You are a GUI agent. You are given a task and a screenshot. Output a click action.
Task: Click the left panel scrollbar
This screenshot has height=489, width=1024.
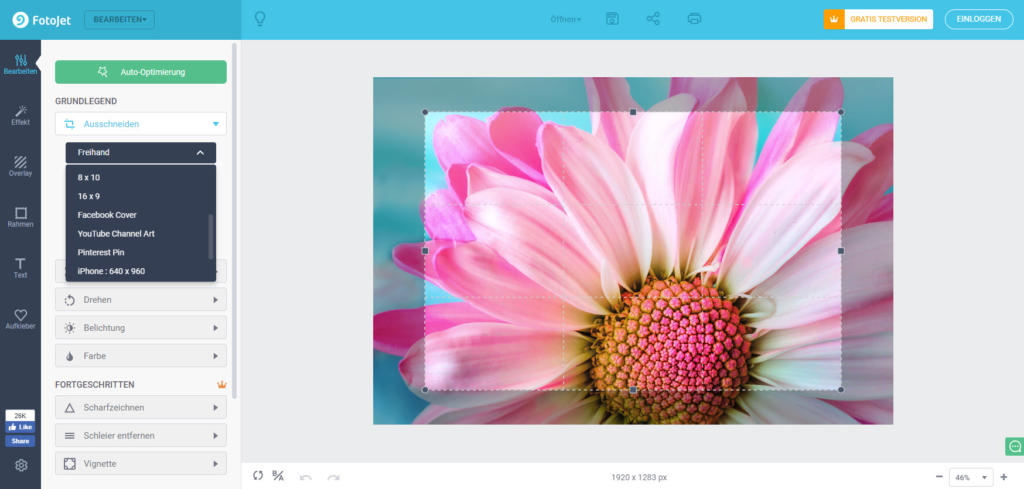point(234,221)
